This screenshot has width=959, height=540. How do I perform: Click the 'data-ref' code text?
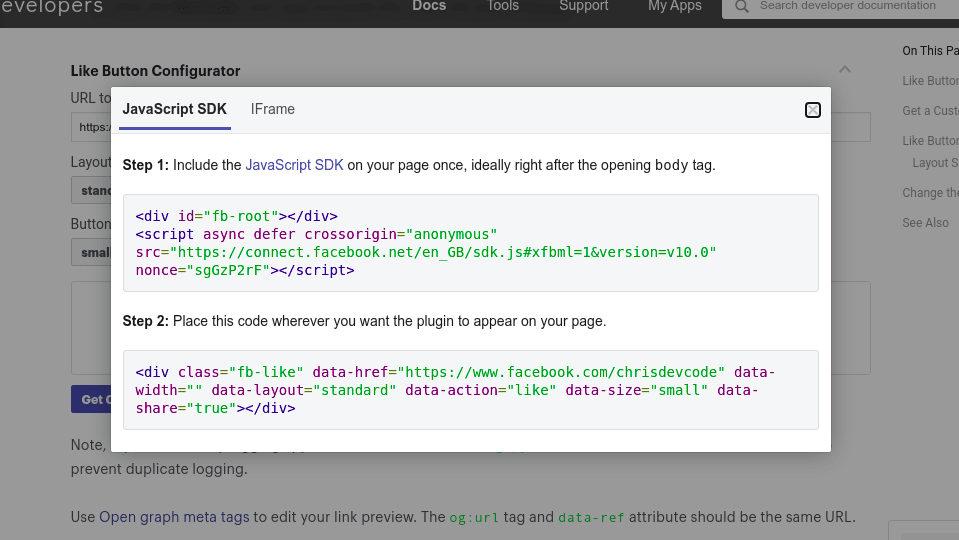591,517
